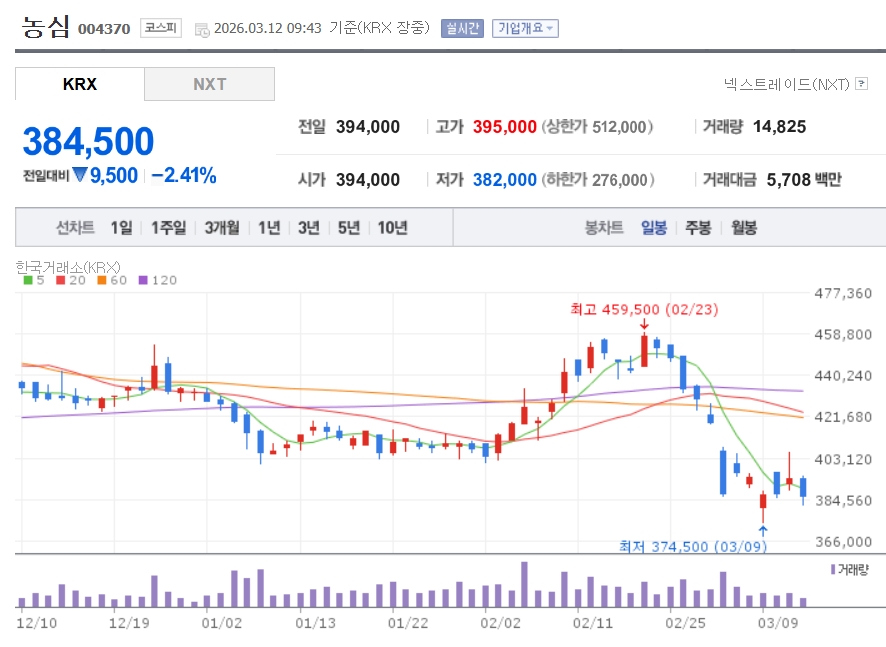Click the -2.41% change percentage
The image size is (886, 647).
[x=184, y=175]
